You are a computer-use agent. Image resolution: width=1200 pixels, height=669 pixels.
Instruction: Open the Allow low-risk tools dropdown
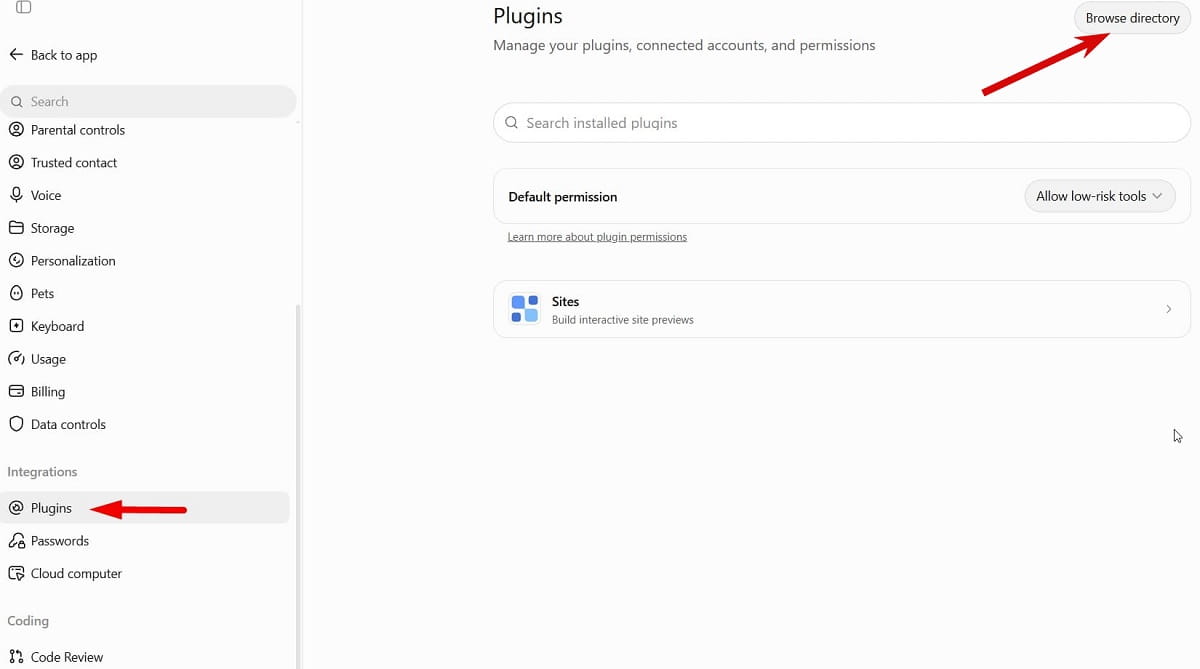click(1100, 196)
